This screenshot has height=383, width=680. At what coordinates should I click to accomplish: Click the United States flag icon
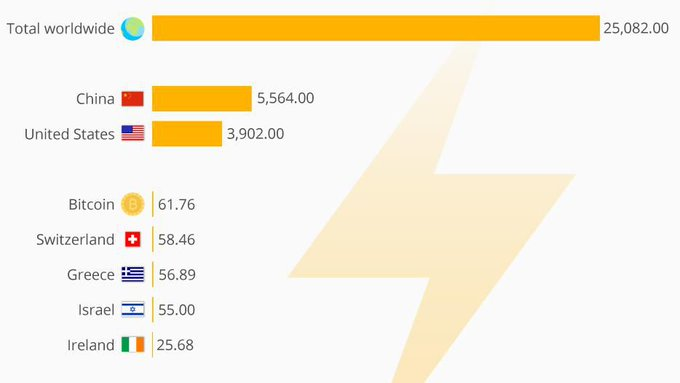133,134
